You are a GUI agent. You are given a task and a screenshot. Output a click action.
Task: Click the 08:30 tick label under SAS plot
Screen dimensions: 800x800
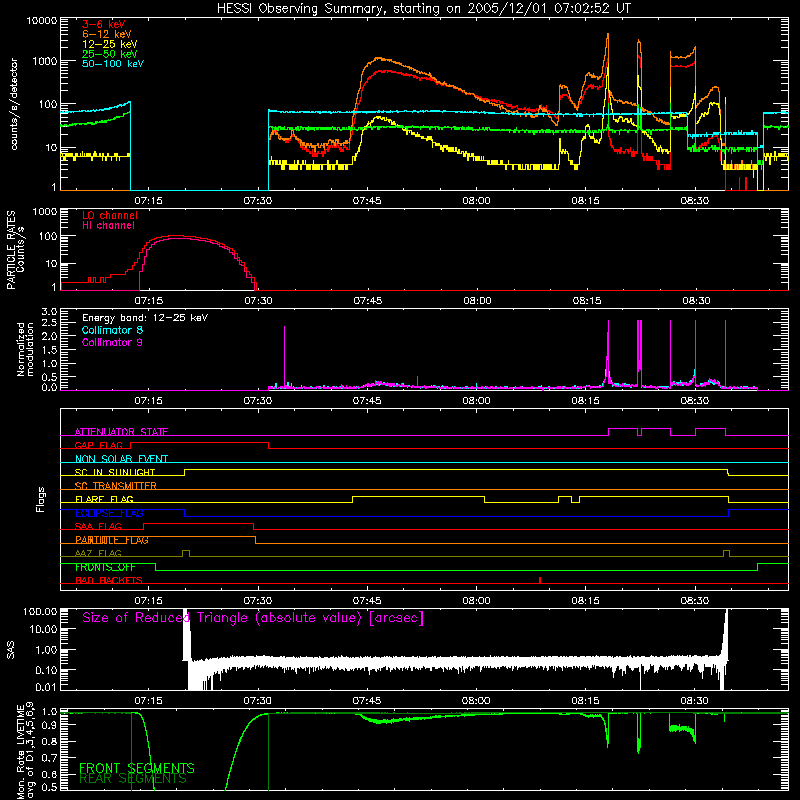[x=694, y=701]
